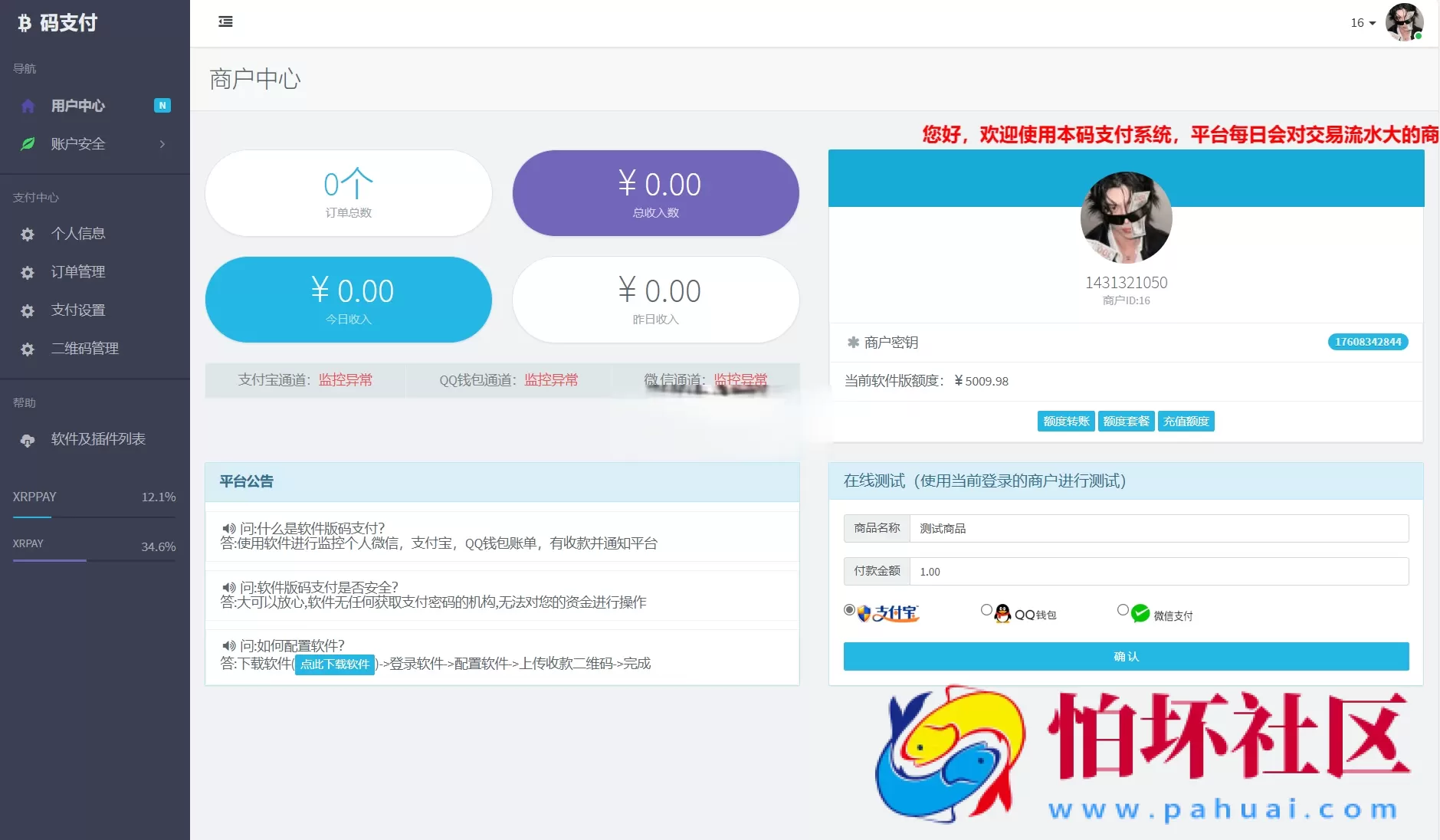Expand the 账户安全 submenu chevron
This screenshot has width=1440, height=840.
[x=162, y=144]
